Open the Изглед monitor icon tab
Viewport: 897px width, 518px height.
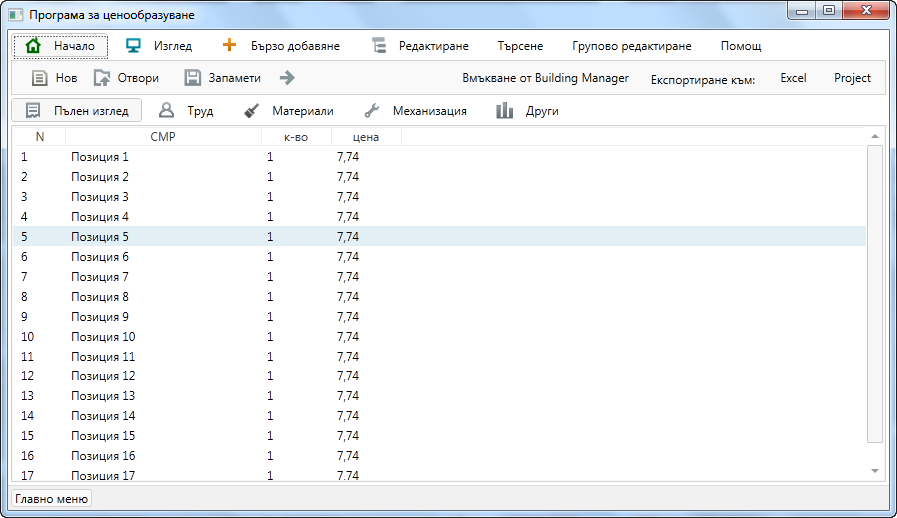pos(133,46)
